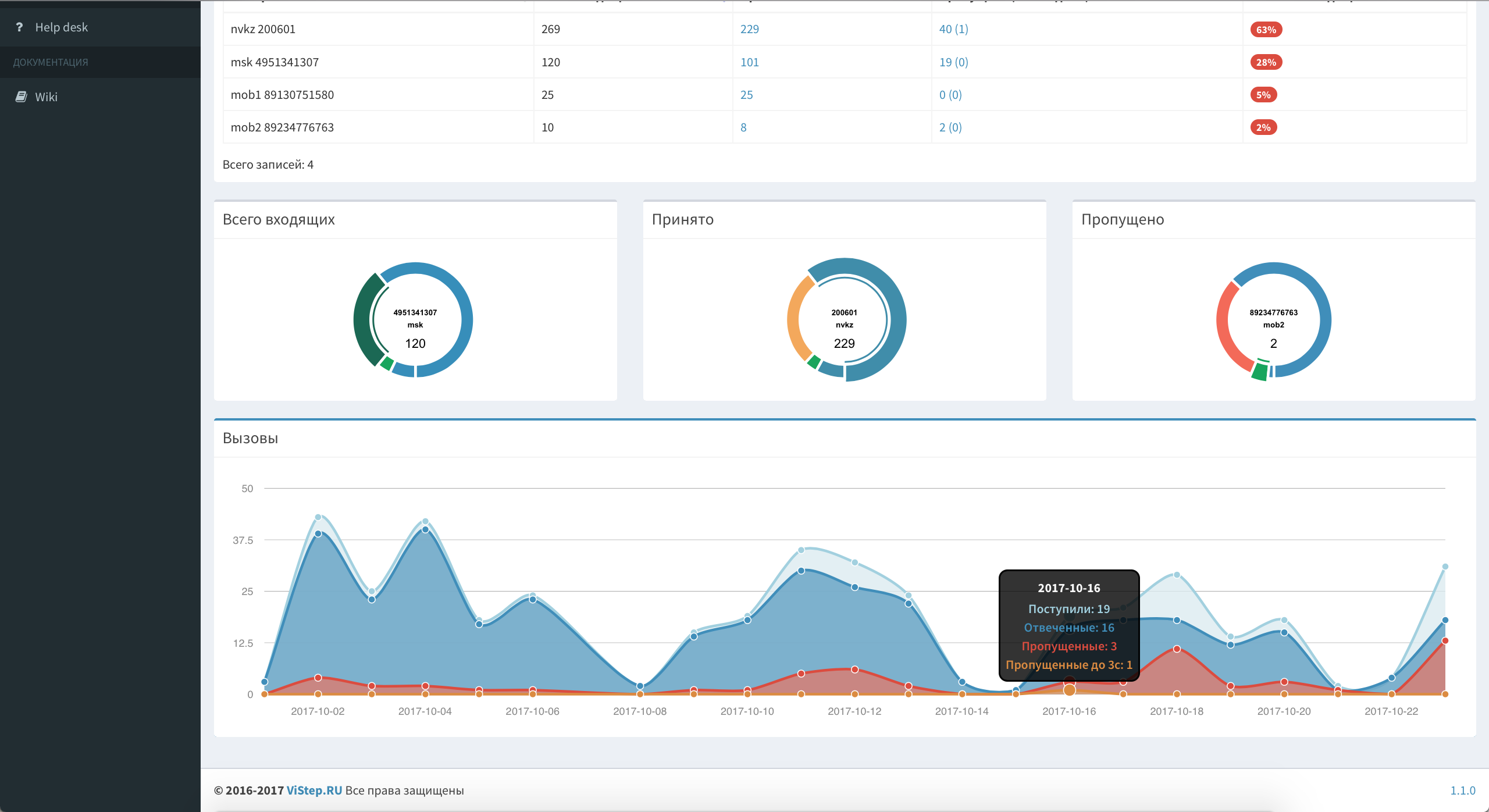Viewport: 1489px width, 812px height.
Task: Click Вызовы chart heading
Action: coord(250,438)
